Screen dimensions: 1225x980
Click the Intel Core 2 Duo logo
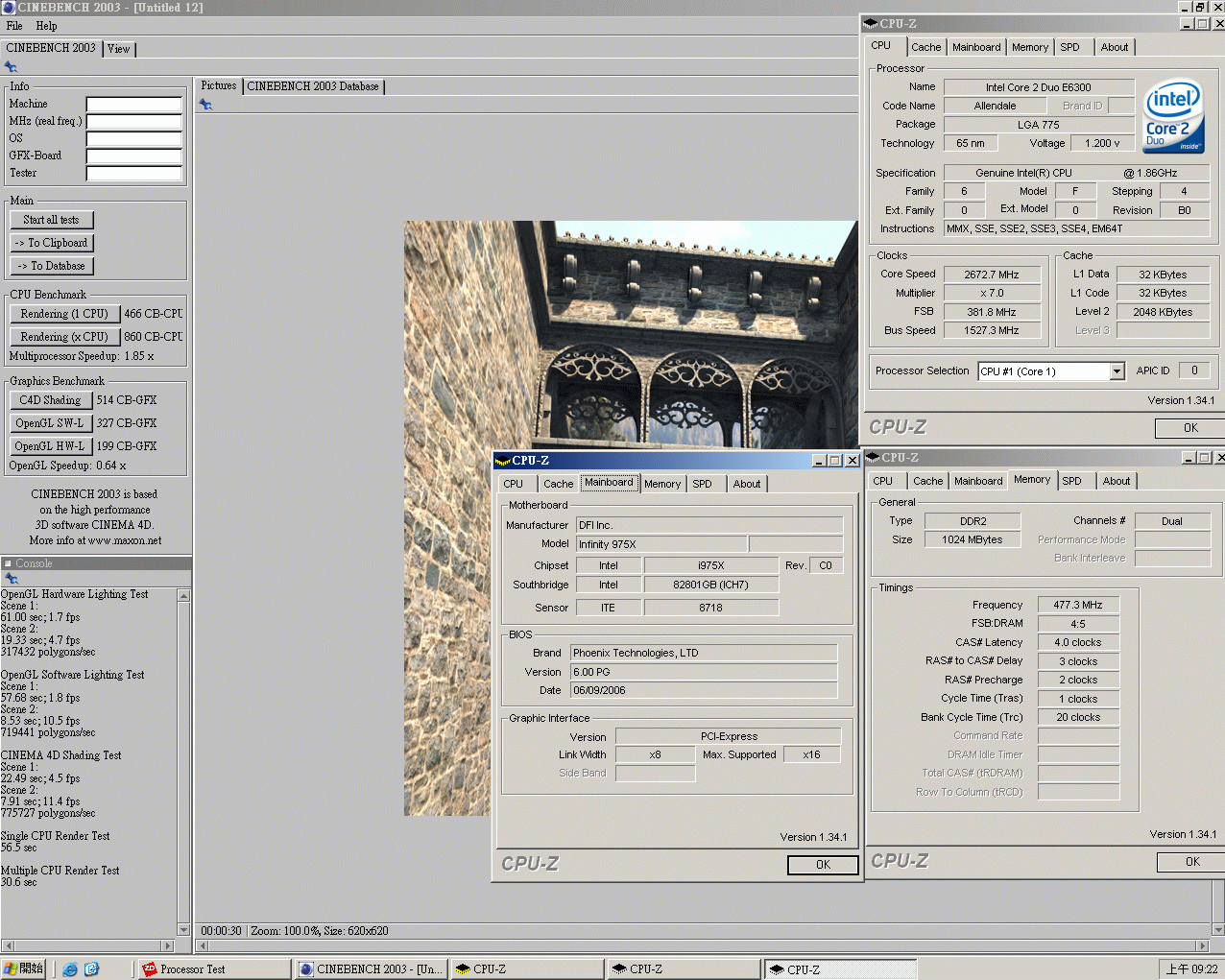click(1173, 117)
